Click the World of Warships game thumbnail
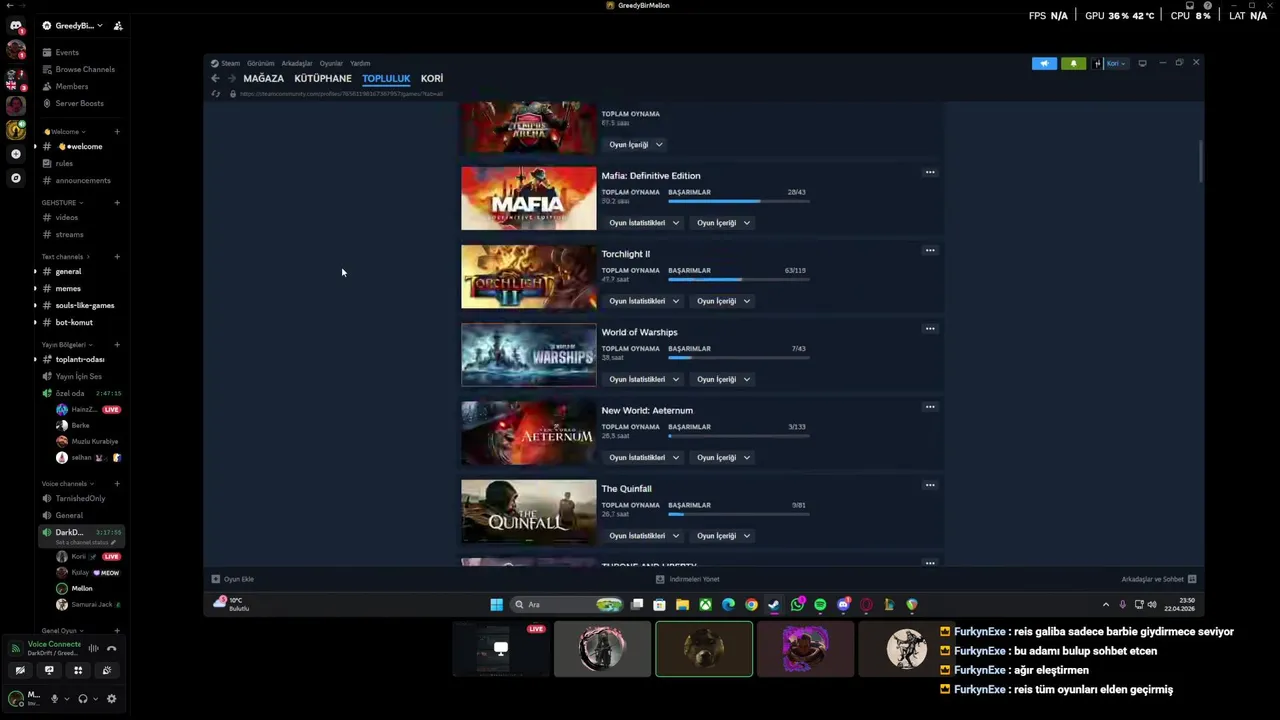Image resolution: width=1280 pixels, height=720 pixels. click(528, 355)
